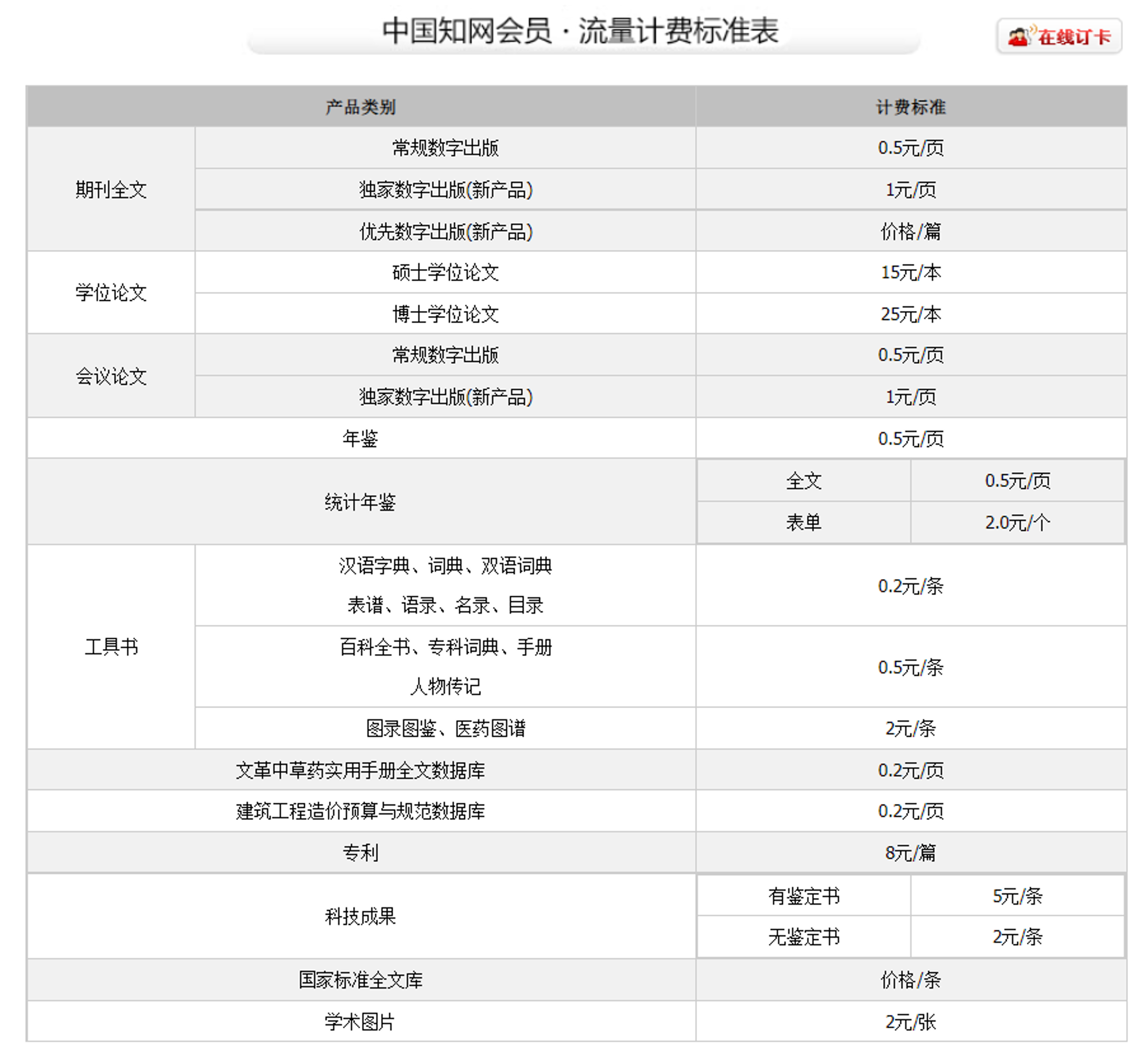Click 0.2元/页 for 建筑工程造价预算与规范数据库
Image resolution: width=1148 pixels, height=1061 pixels.
[x=910, y=811]
